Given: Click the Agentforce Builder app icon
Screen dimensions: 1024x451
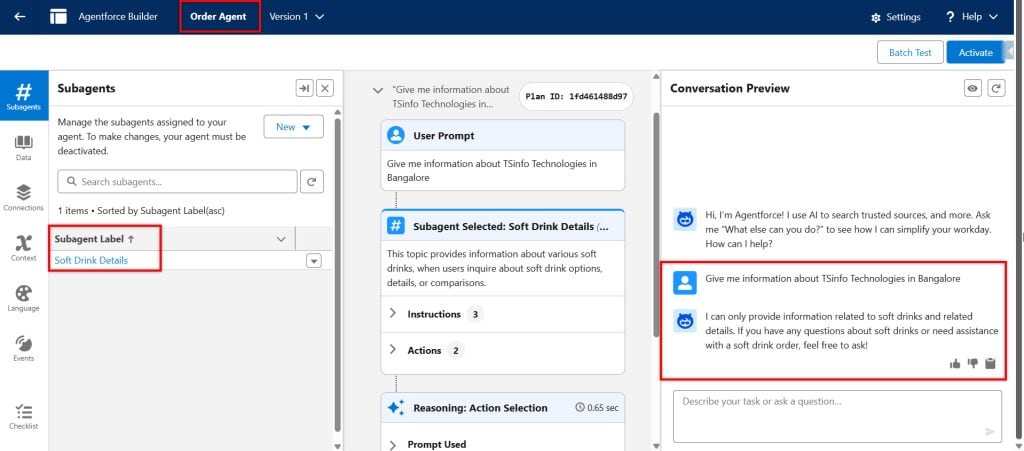Looking at the screenshot, I should coord(58,17).
